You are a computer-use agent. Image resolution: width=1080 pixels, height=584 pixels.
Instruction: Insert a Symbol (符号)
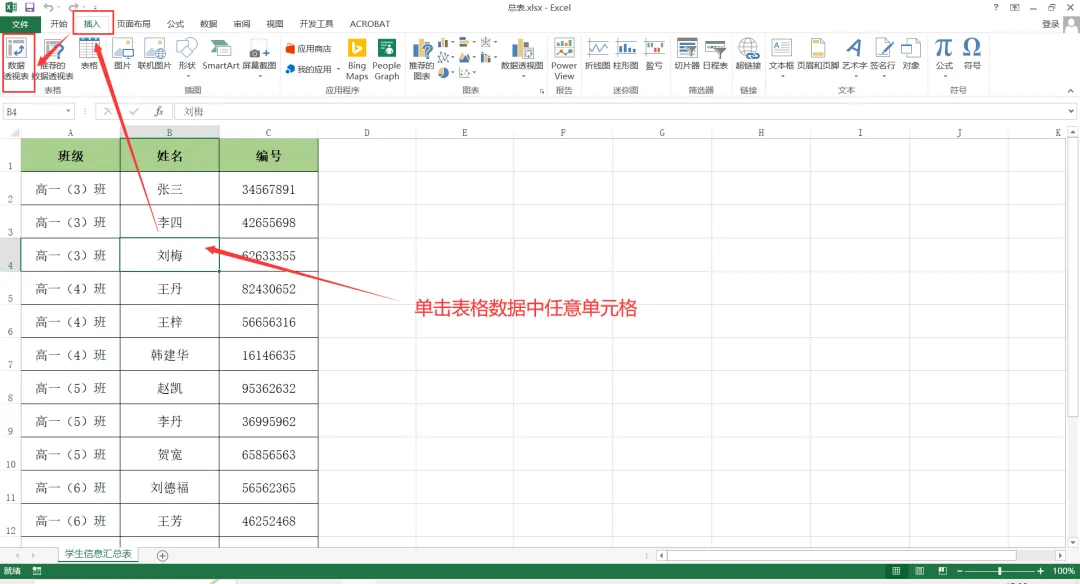[972, 54]
